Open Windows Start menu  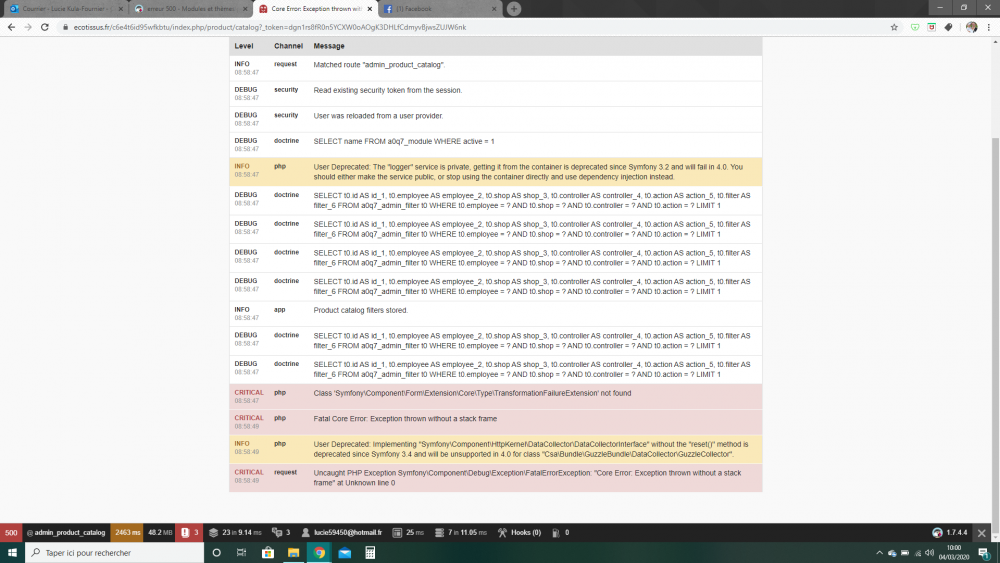tap(12, 553)
